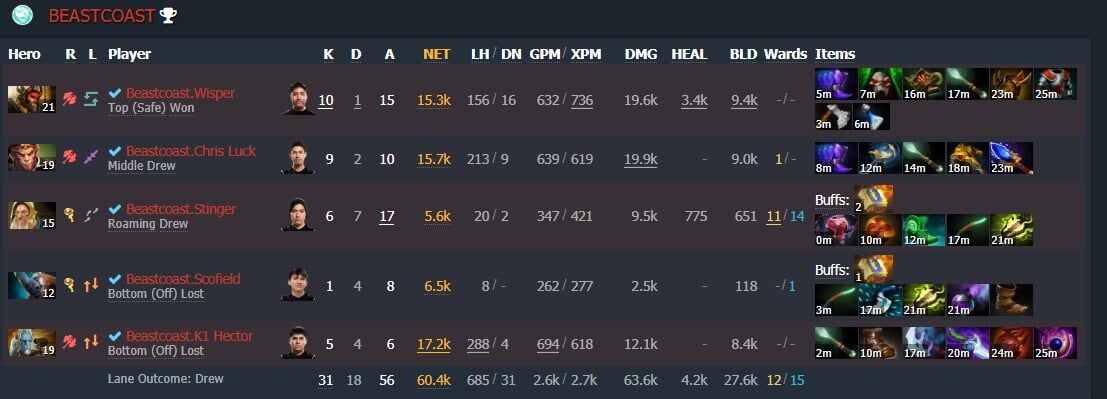This screenshot has width=1107, height=399.
Task: Click the BEASTCOAST team name link
Action: 102,16
